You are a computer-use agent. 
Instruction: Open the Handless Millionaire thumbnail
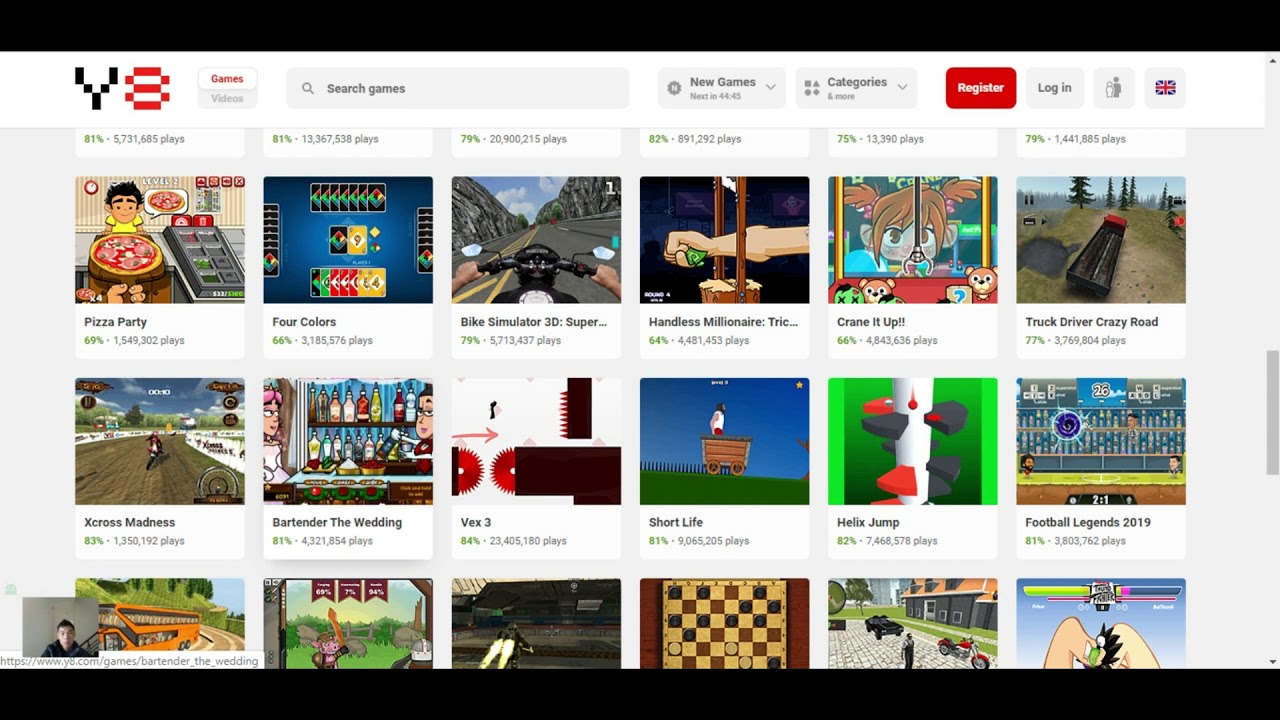[x=725, y=240]
